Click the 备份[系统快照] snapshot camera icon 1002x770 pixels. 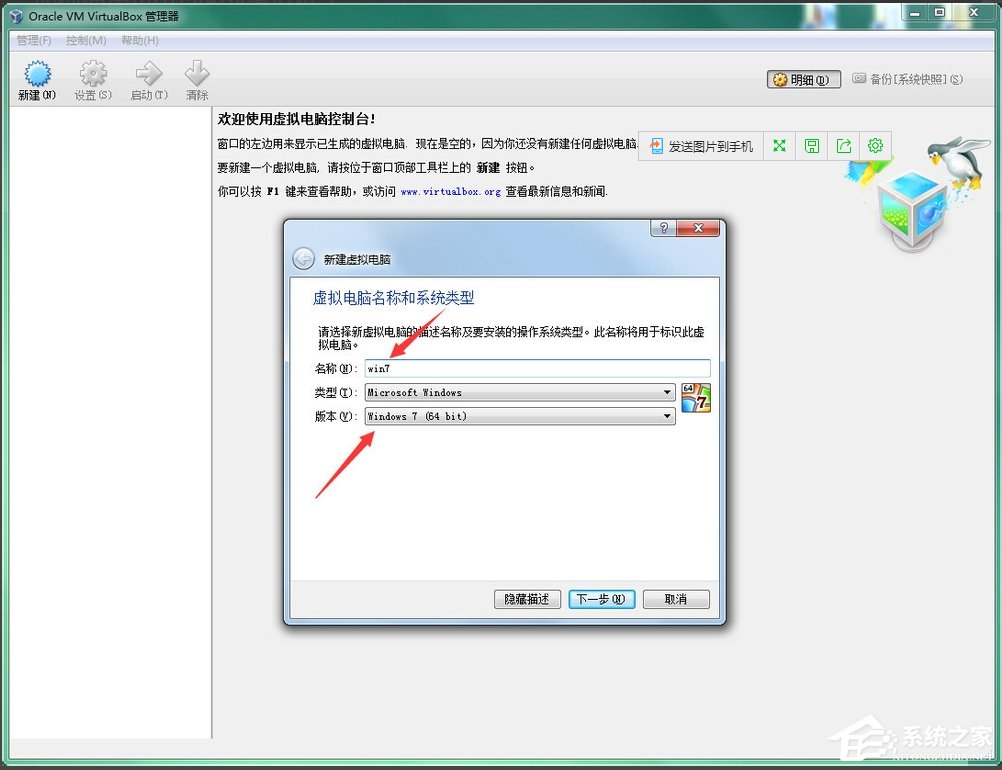pos(860,78)
